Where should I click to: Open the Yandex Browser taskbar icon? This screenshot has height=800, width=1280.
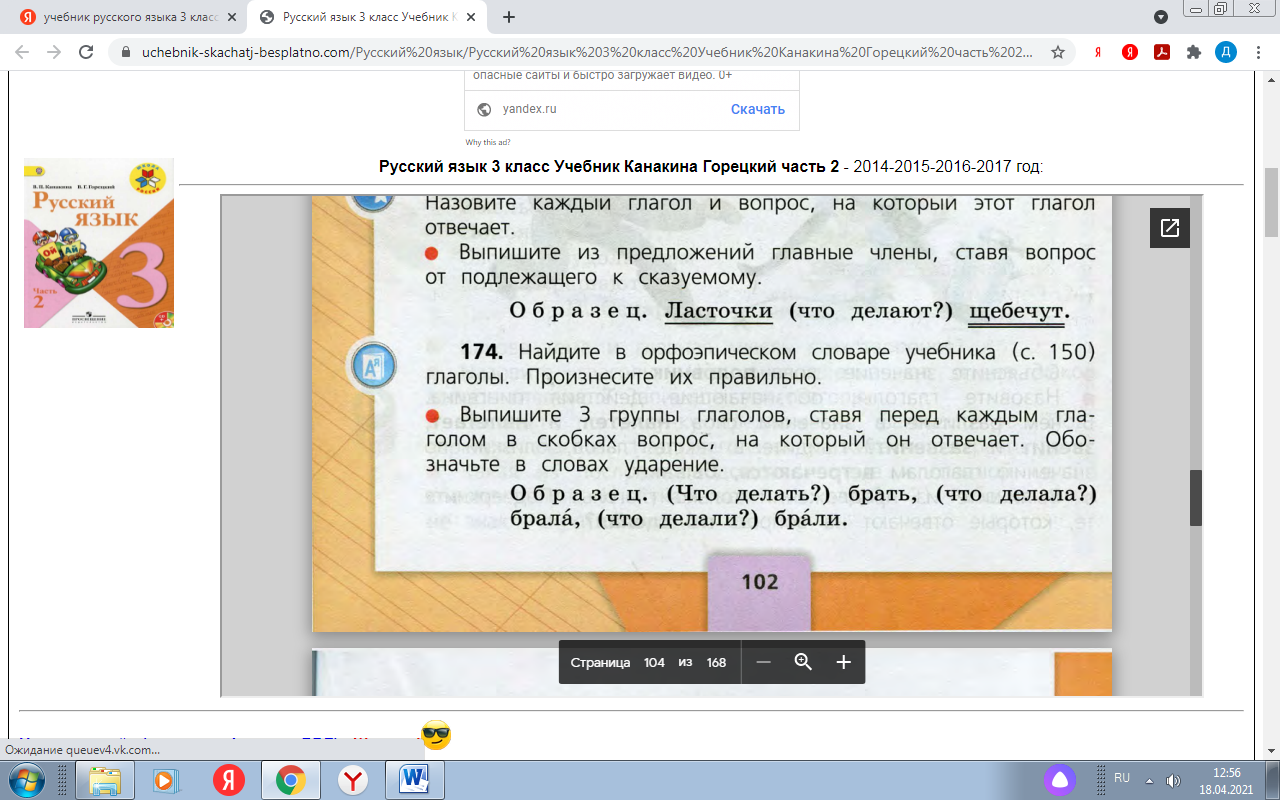[352, 780]
